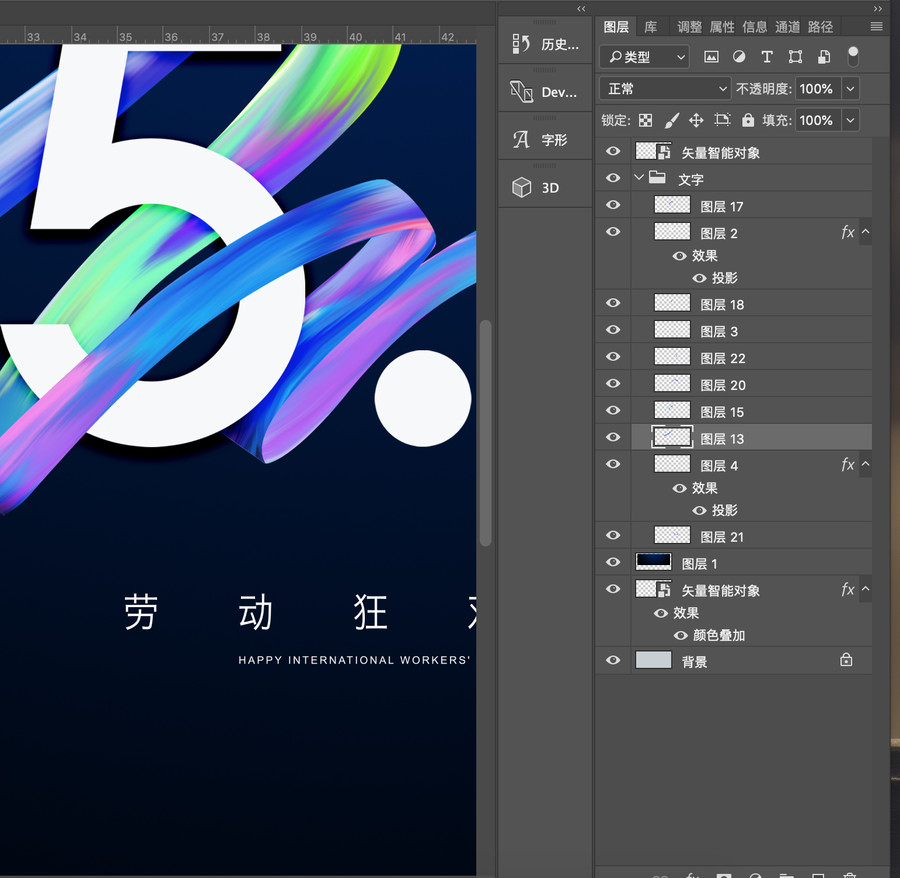This screenshot has width=900, height=878.
Task: Collapse panels with the double-arrow at top right
Action: (878, 9)
